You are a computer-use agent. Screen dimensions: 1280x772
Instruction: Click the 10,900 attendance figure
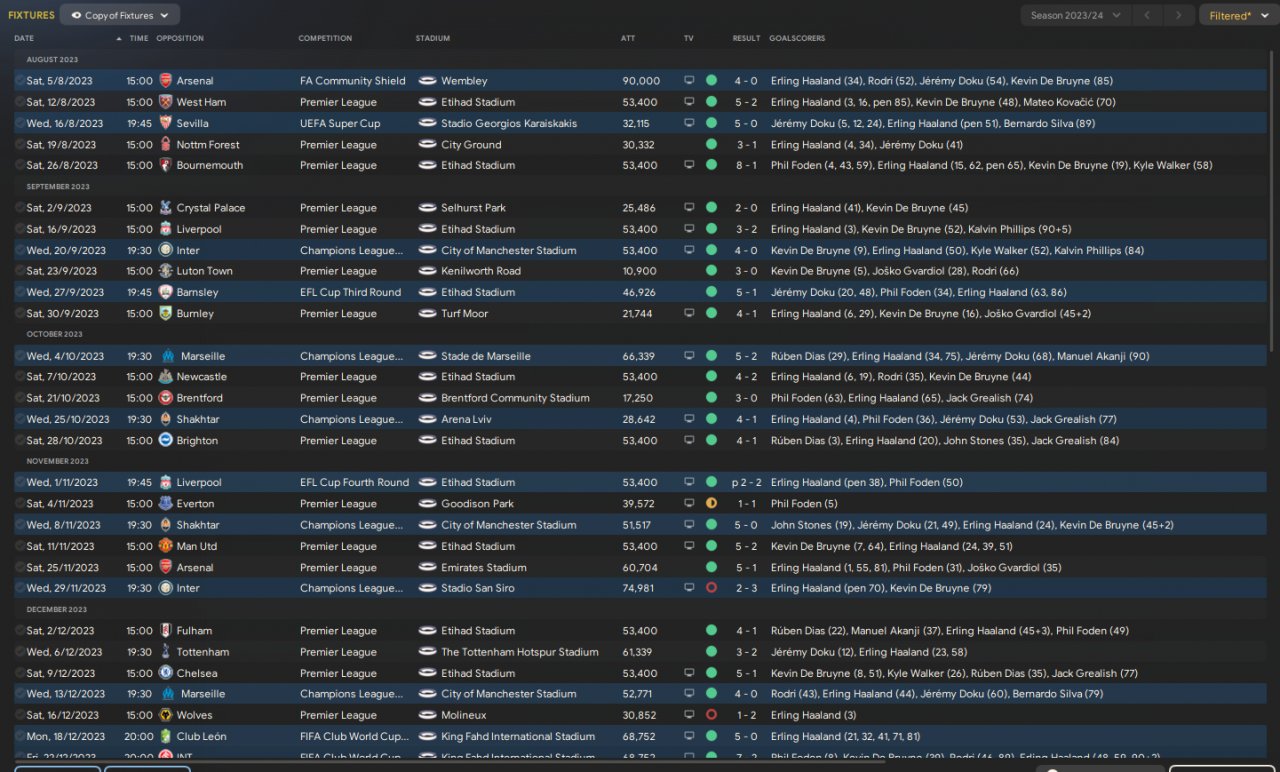pyautogui.click(x=640, y=271)
